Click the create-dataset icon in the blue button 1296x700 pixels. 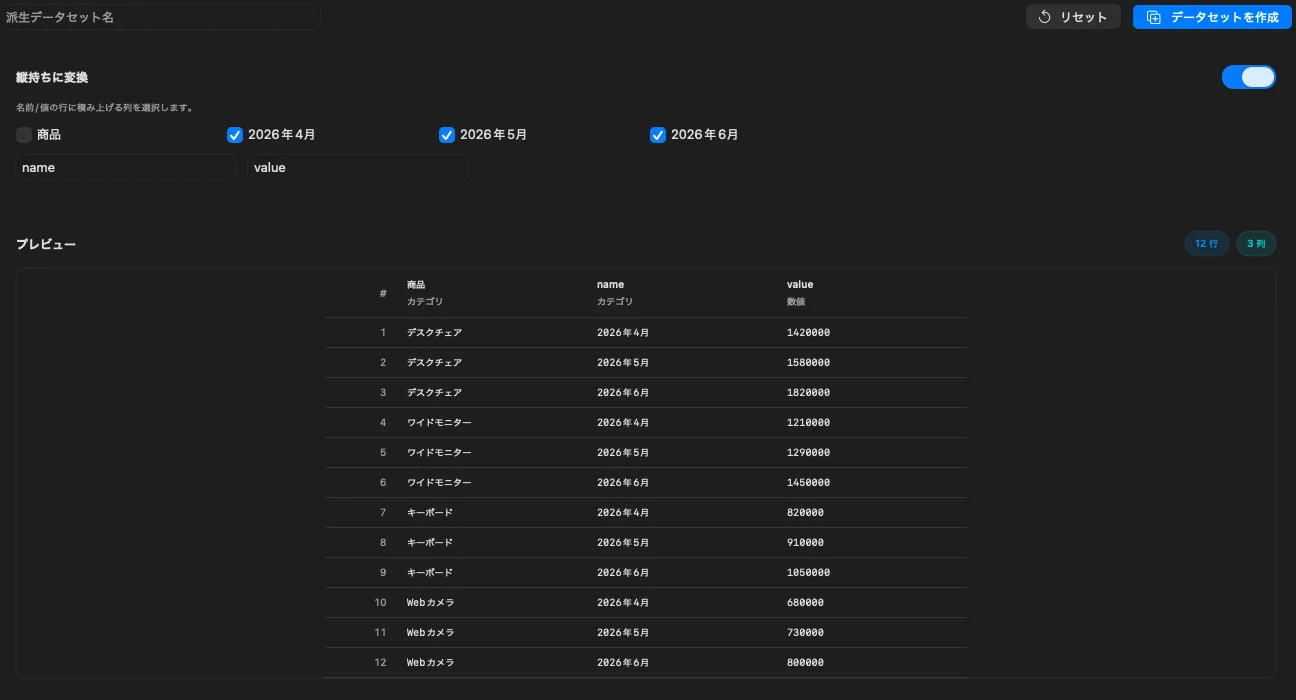[x=1153, y=17]
